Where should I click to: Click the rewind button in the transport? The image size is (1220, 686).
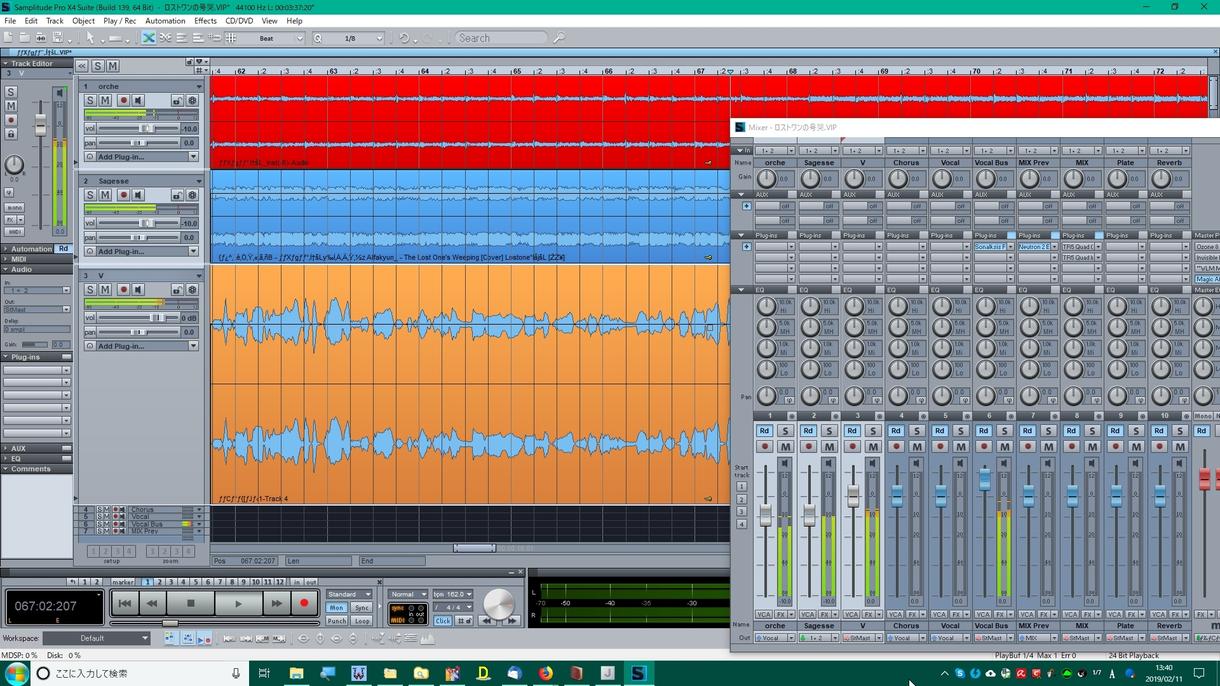click(151, 603)
